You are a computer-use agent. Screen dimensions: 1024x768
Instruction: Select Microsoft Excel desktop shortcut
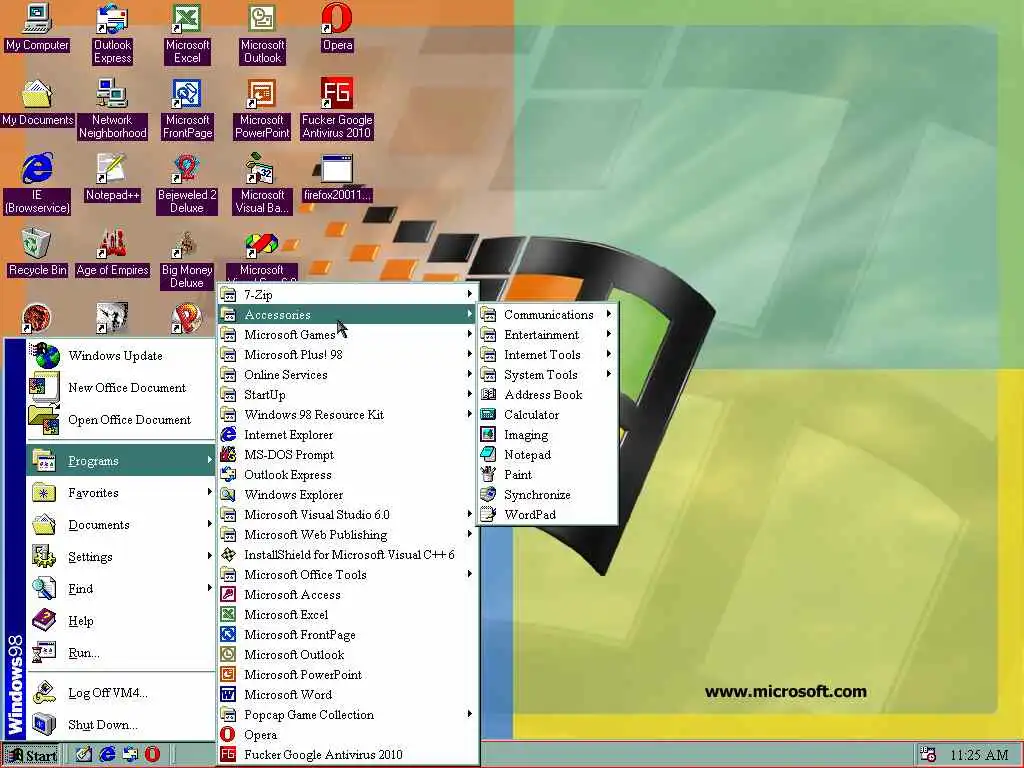187,34
